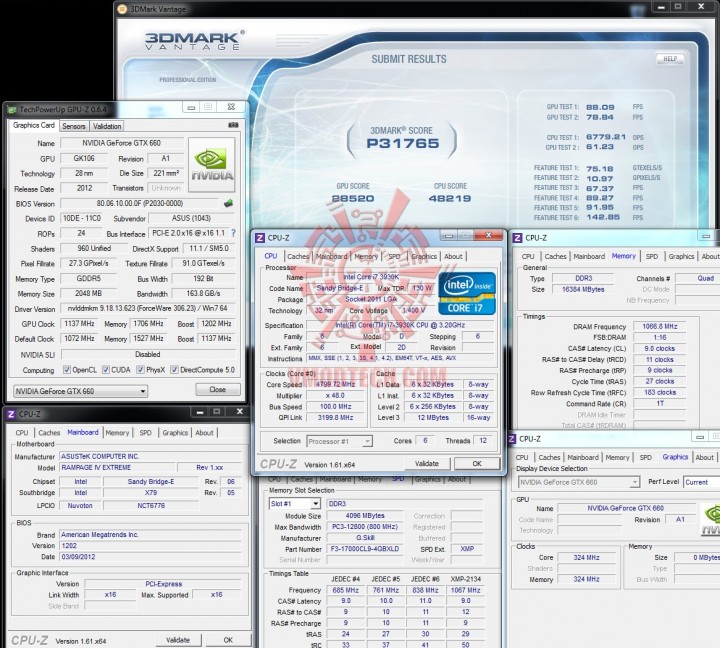Click the Z icon of the CPU-Z Graphics window
This screenshot has width=720, height=648.
(x=512, y=439)
